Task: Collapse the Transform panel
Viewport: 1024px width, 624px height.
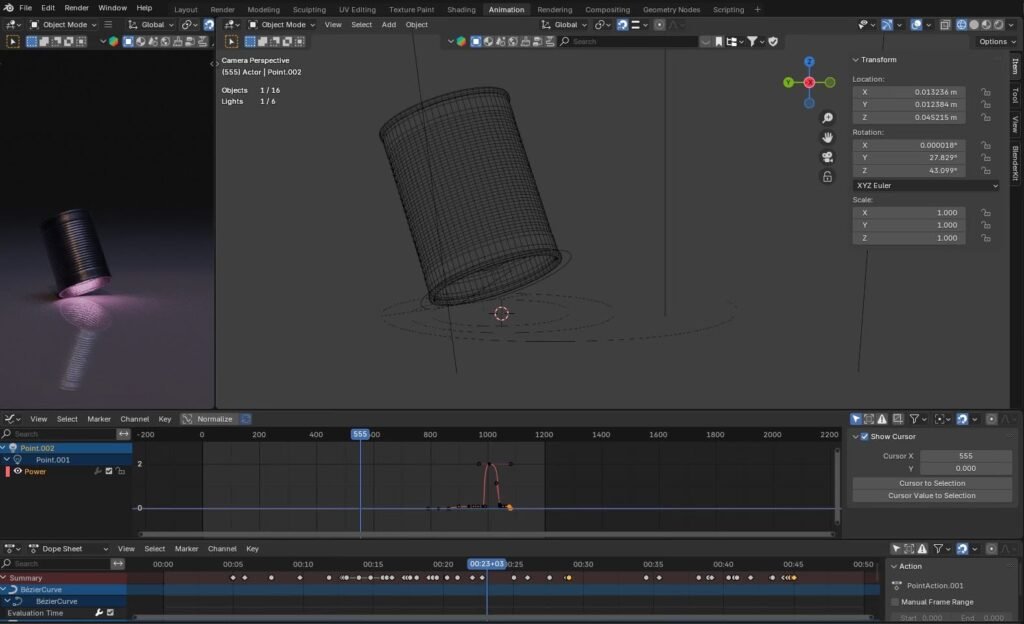Action: tap(856, 60)
